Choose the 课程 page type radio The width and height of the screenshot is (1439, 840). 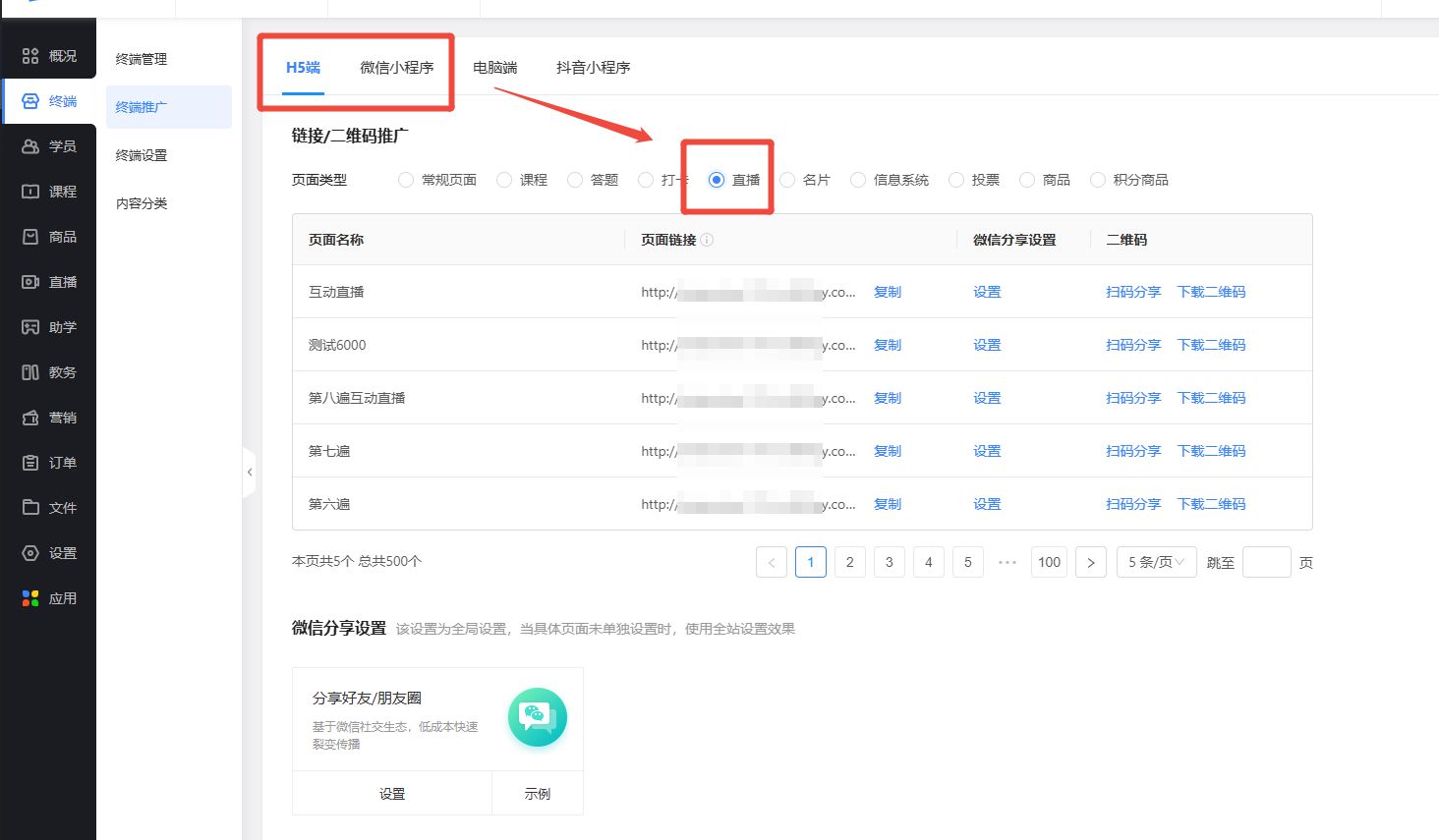tap(504, 180)
